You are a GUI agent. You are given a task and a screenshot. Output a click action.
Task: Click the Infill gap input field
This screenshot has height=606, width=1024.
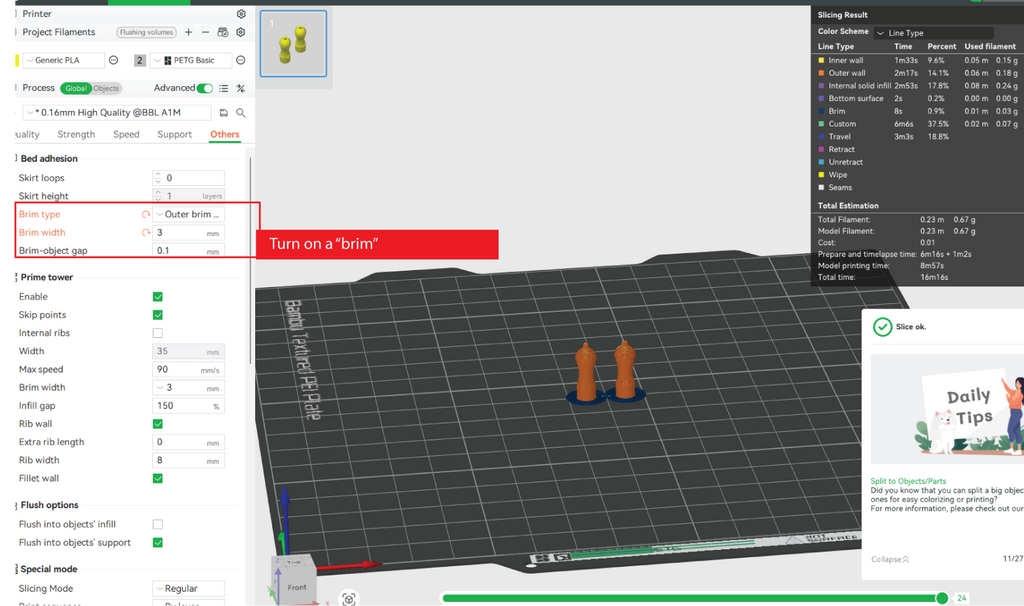tap(189, 406)
